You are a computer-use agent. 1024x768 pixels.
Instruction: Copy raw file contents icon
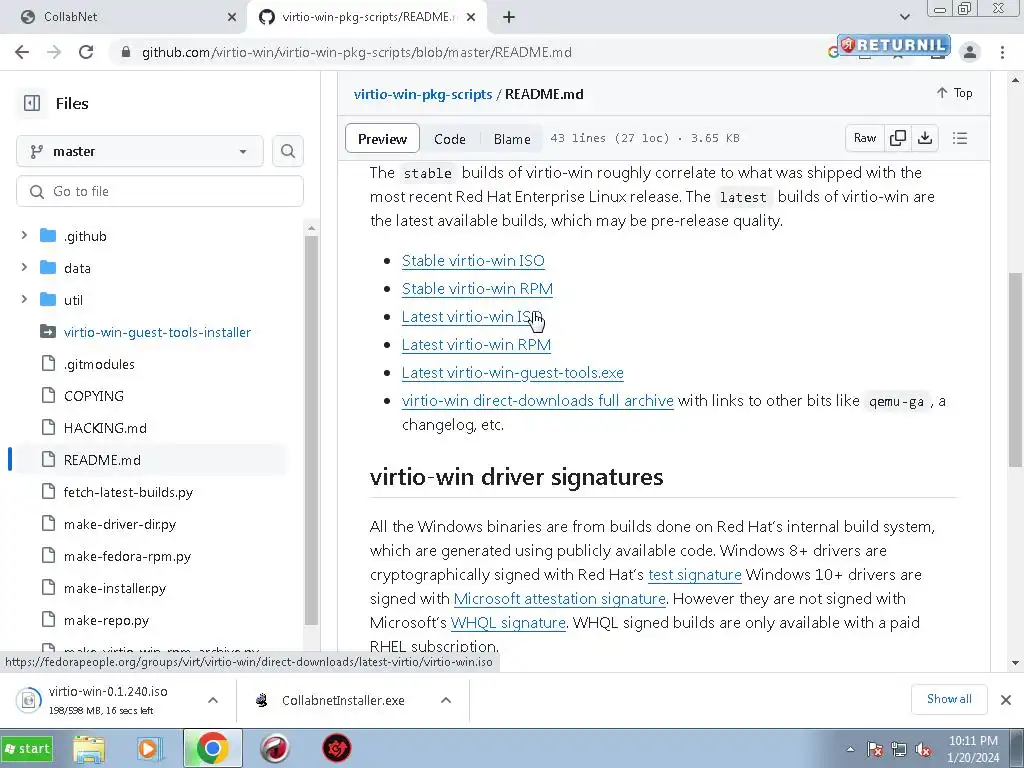point(898,138)
